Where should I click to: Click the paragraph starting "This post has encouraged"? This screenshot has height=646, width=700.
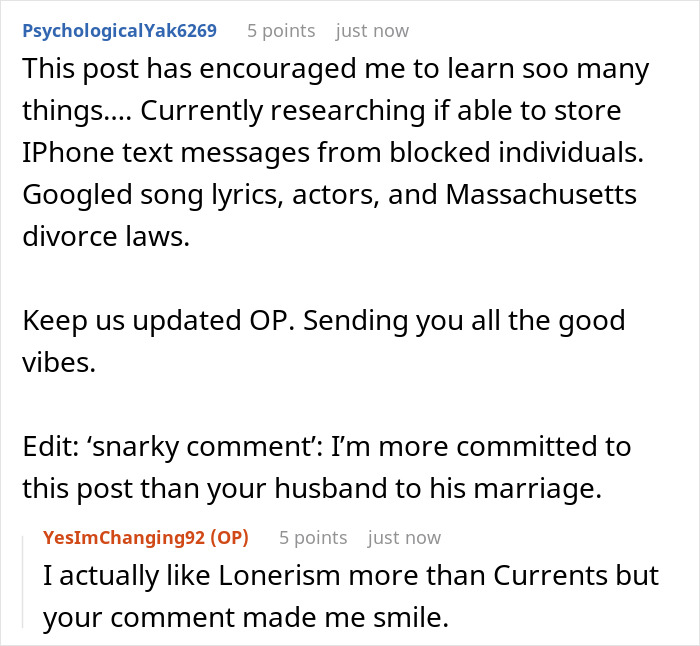coord(336,152)
